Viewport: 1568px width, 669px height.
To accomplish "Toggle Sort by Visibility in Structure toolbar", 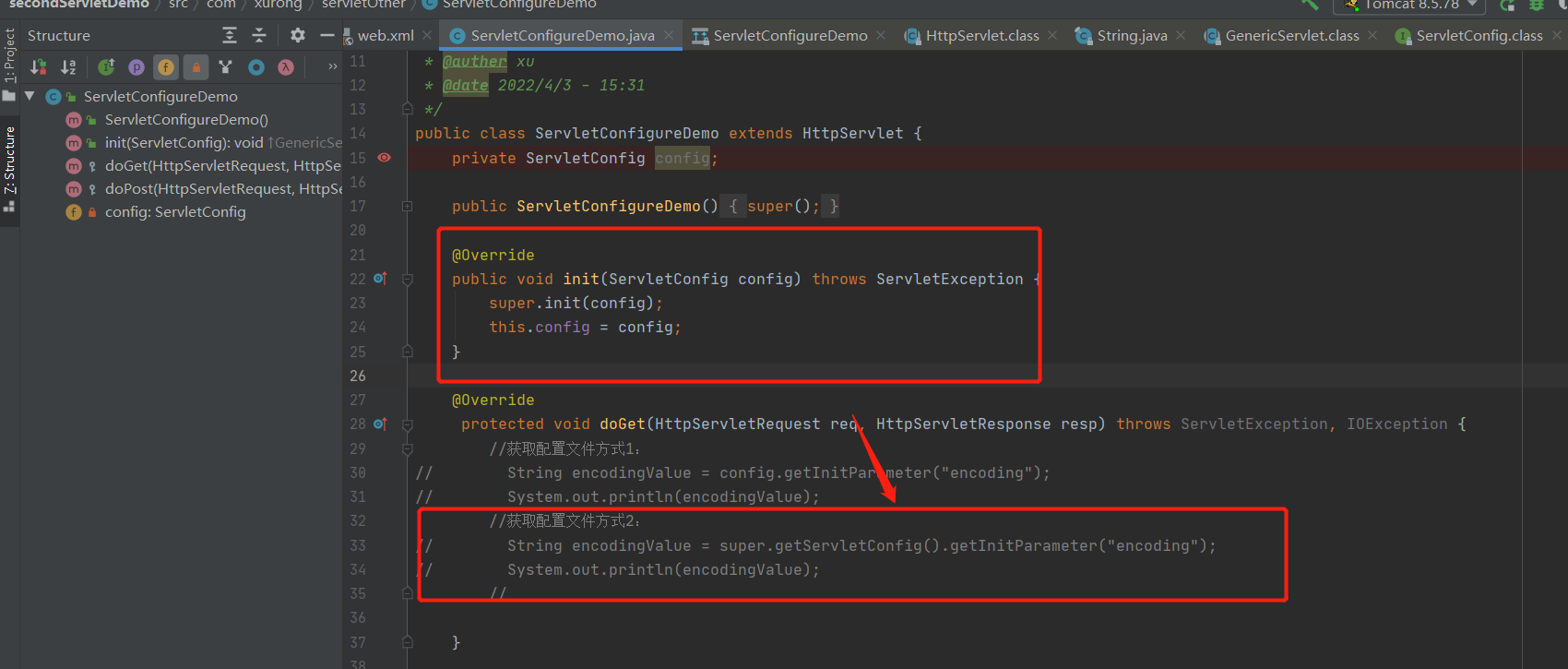I will coord(39,66).
